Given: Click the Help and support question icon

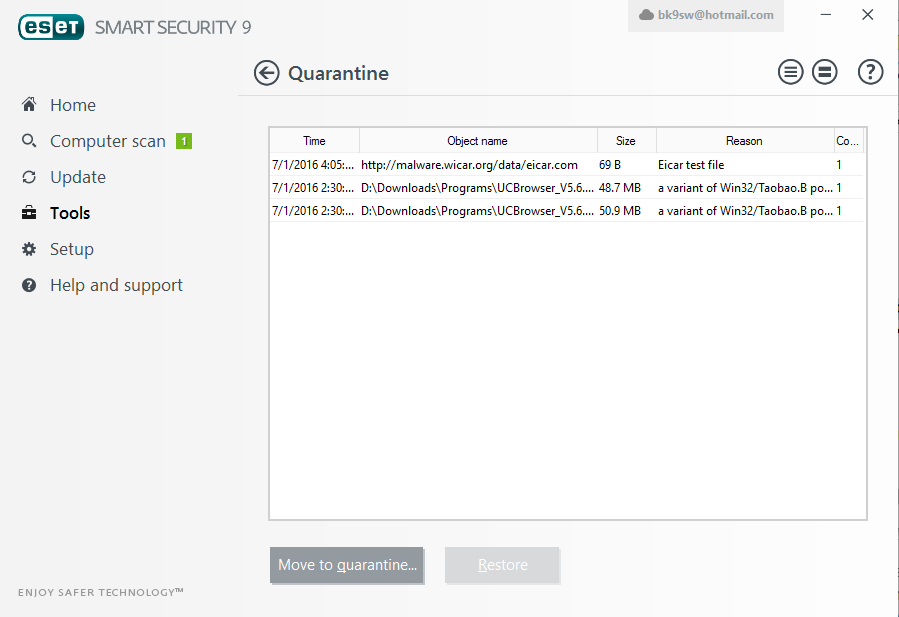Looking at the screenshot, I should [29, 285].
